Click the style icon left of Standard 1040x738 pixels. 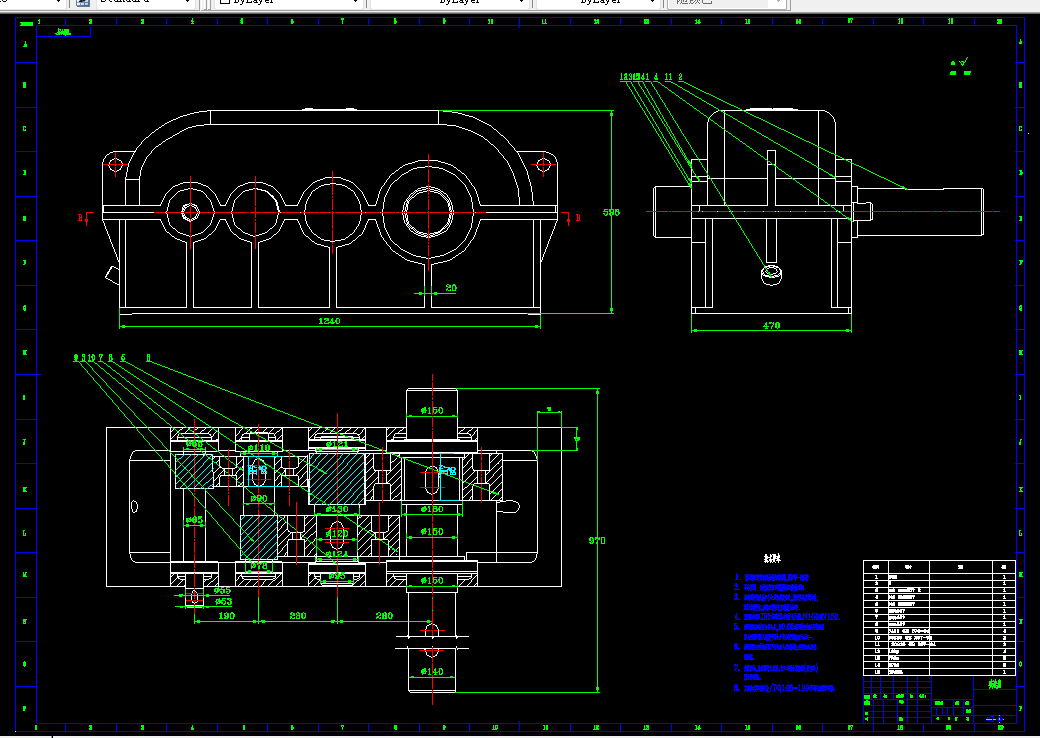(83, 2)
